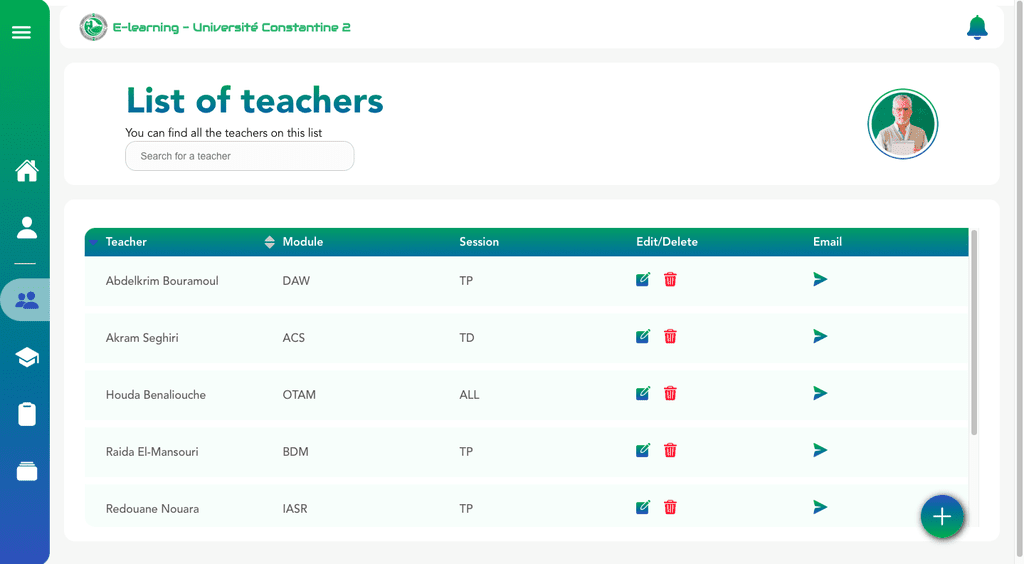Send email to Raida El-Mansouri

pos(820,450)
